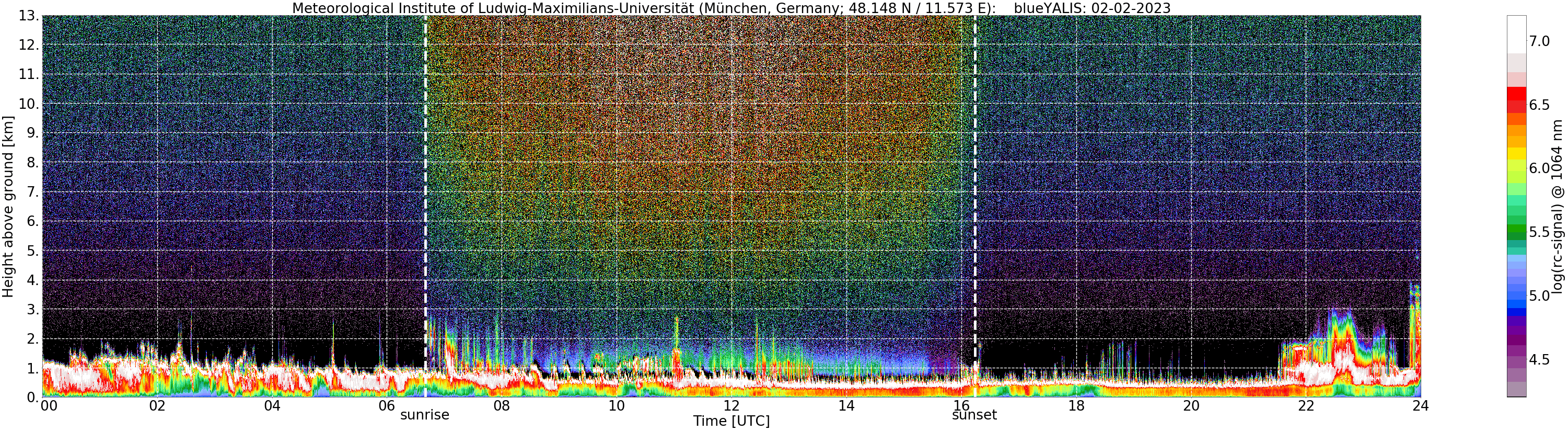The height and width of the screenshot is (431, 1568).
Task: Click the white dashed sunset line
Action: 975,206
